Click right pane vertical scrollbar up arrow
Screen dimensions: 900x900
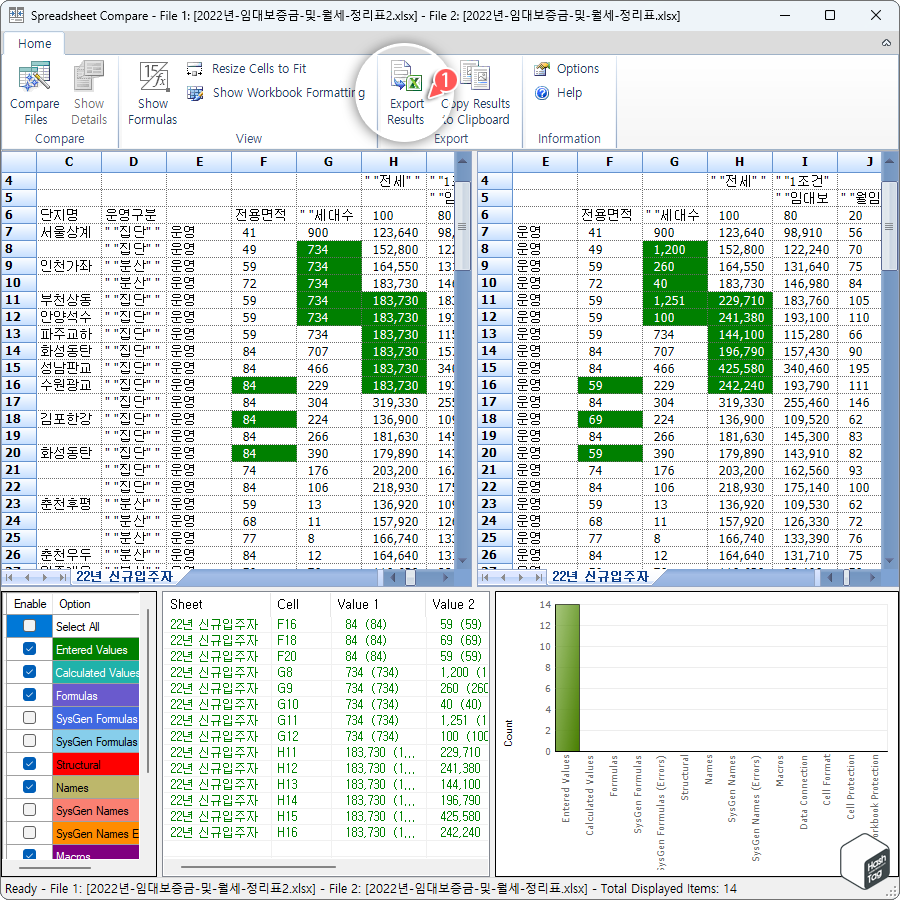coord(889,161)
